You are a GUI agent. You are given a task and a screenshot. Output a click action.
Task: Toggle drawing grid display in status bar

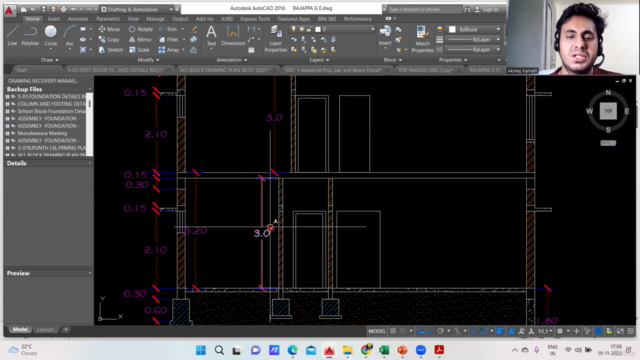point(393,331)
